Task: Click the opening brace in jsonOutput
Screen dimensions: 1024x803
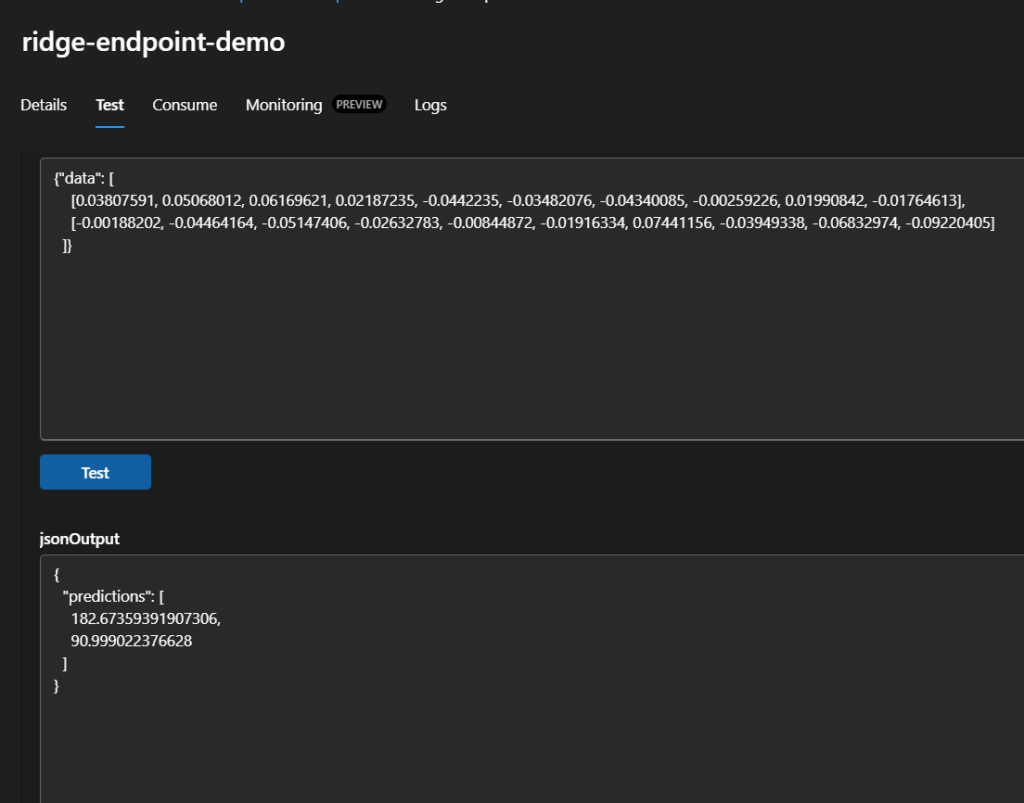Action: pyautogui.click(x=57, y=575)
